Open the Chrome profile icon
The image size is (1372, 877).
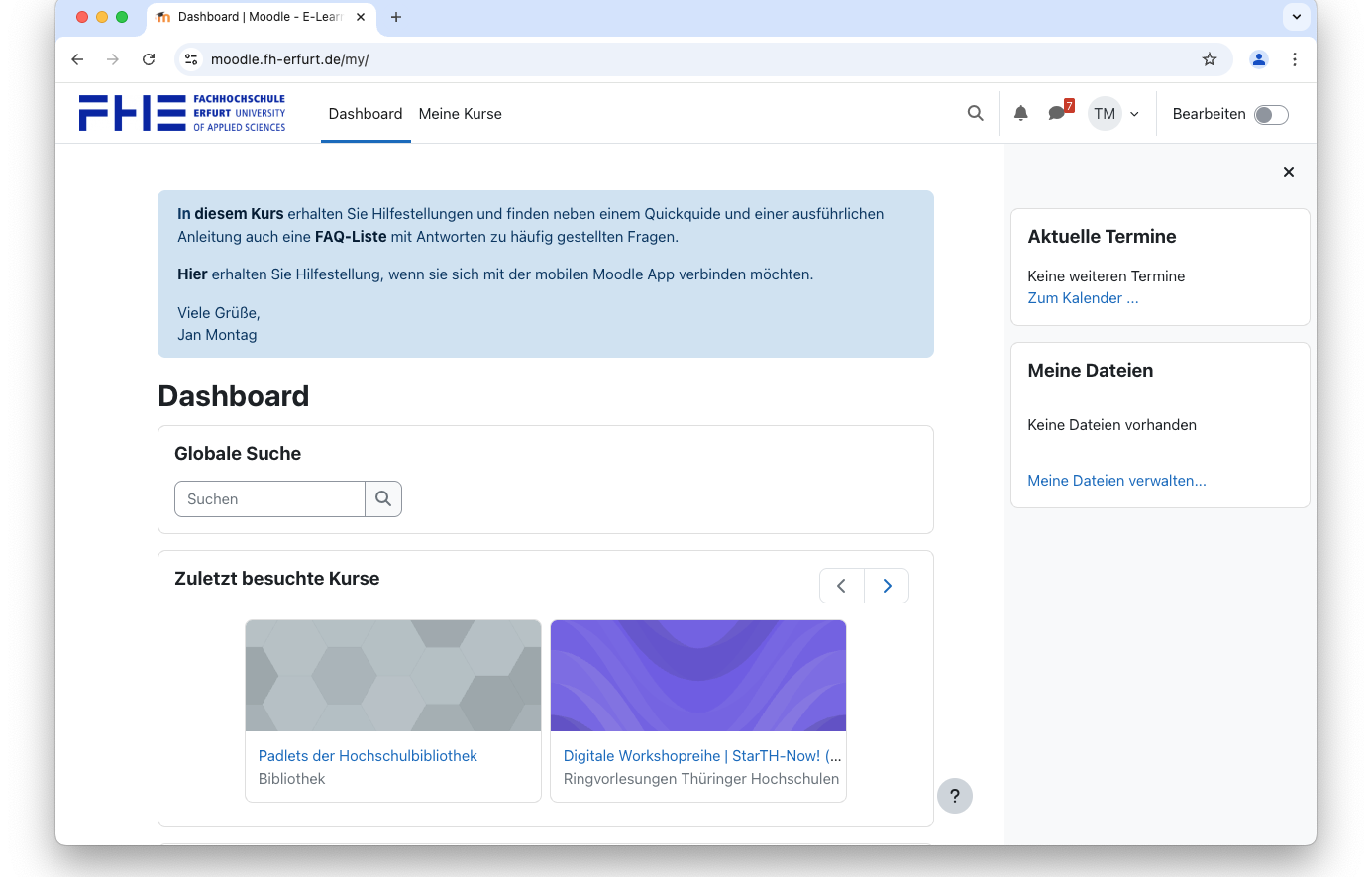1258,59
